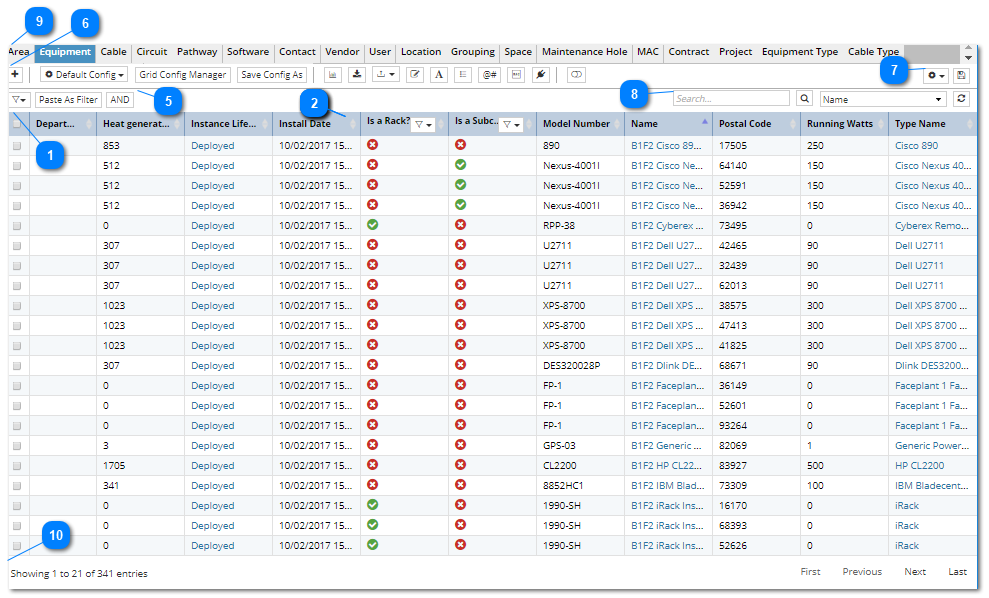This screenshot has height=598, width=989.
Task: Click the edit pencil icon in toolbar
Action: click(x=415, y=74)
